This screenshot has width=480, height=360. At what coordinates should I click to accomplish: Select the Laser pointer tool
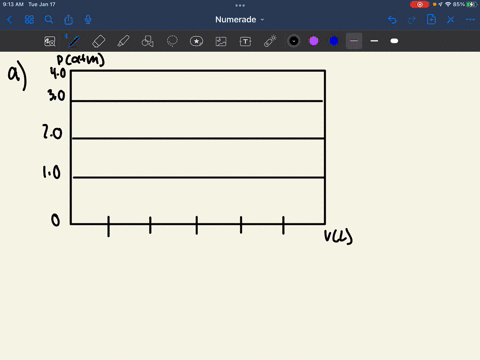(270, 41)
